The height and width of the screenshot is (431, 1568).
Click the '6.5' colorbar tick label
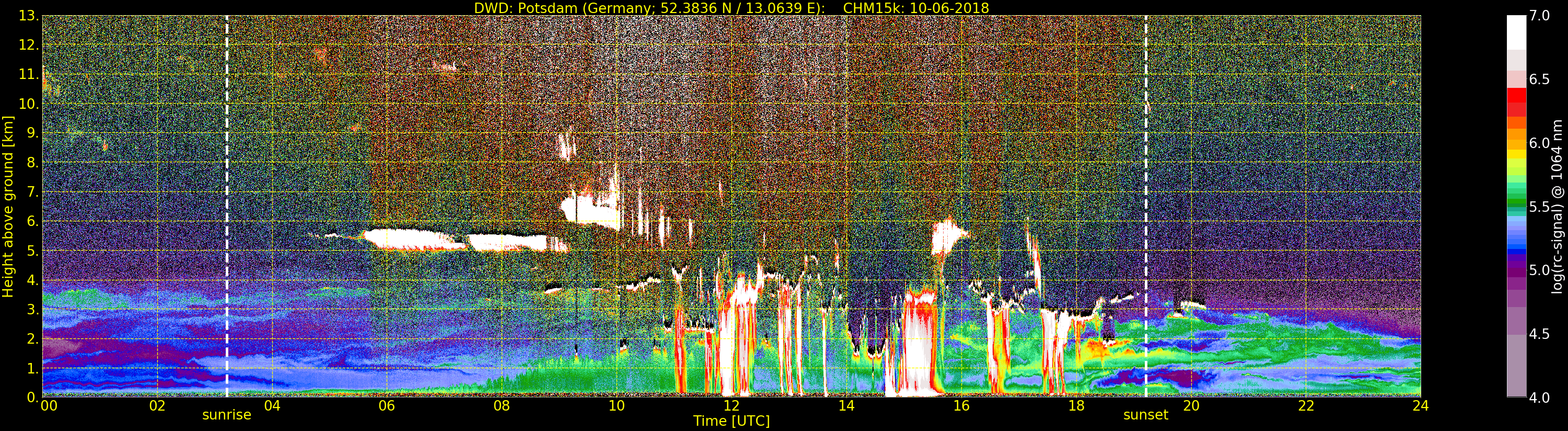(1539, 80)
